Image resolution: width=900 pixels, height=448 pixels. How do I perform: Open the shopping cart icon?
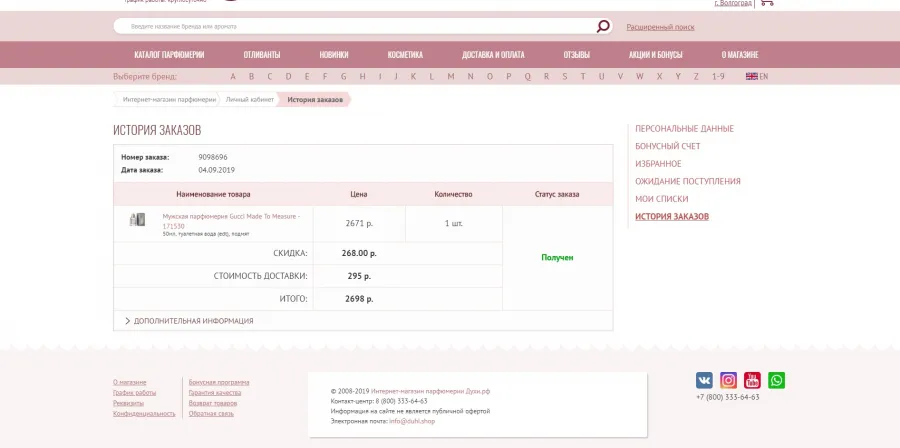pyautogui.click(x=766, y=3)
